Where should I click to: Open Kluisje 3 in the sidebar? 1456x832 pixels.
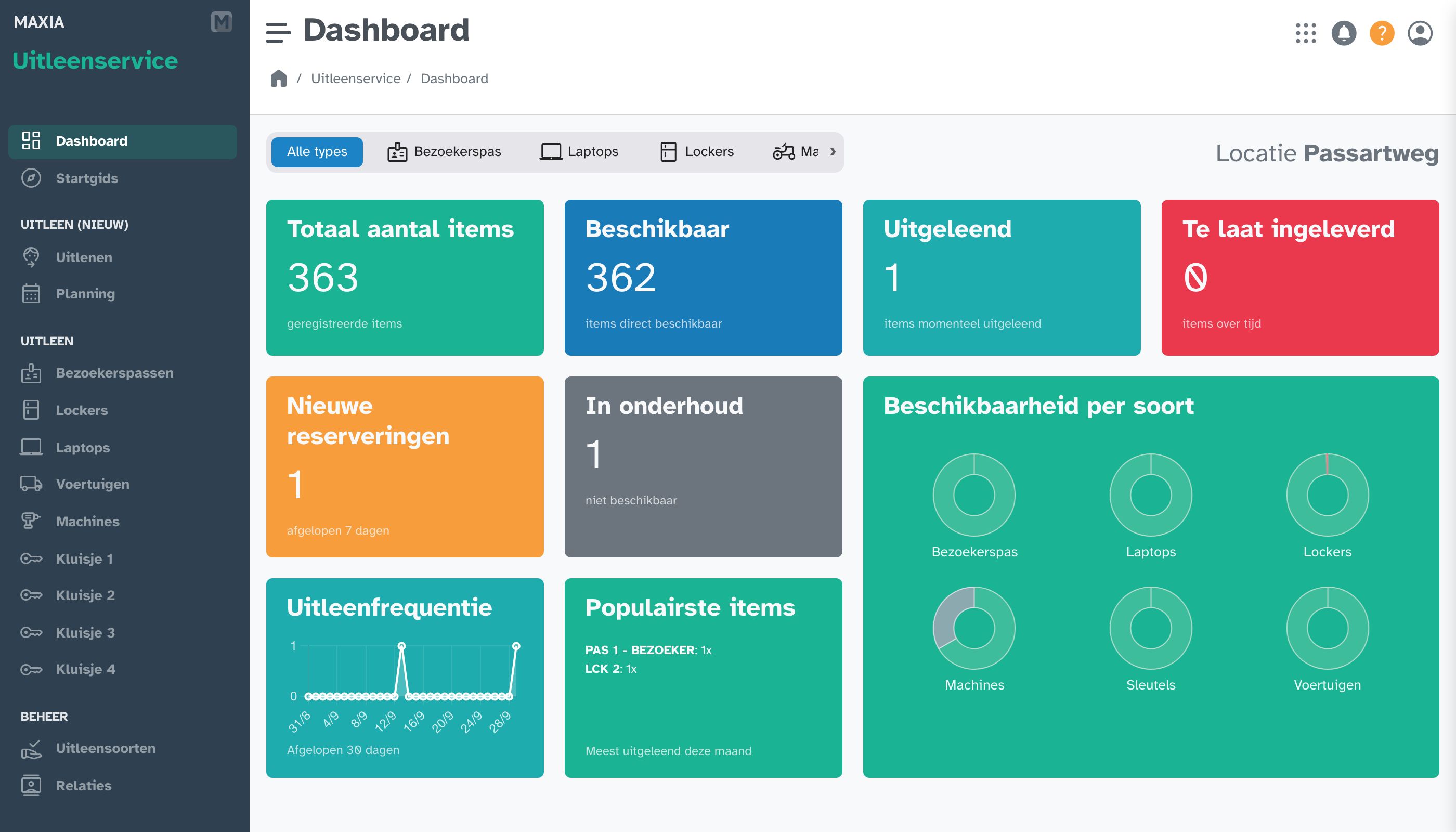coord(123,632)
